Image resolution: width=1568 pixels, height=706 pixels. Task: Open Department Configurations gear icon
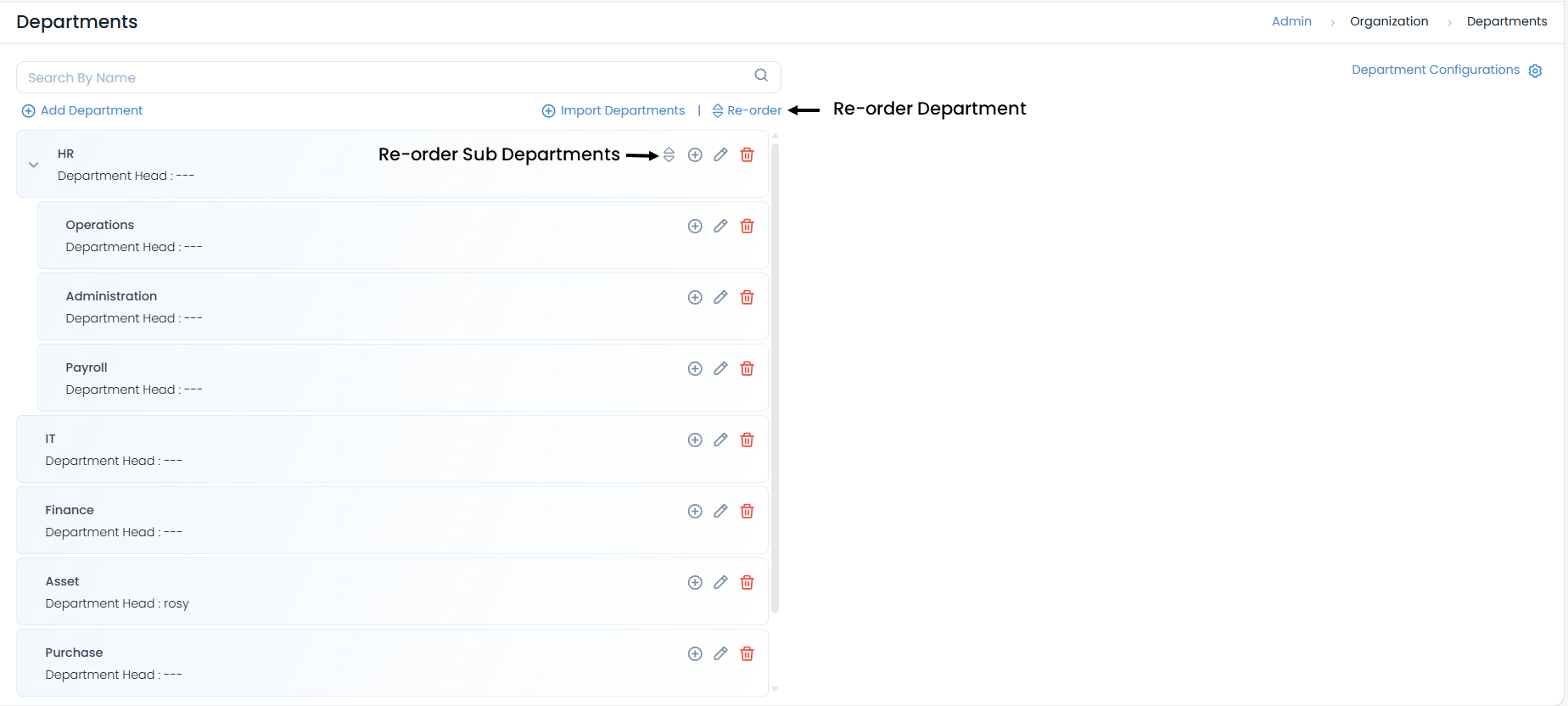[x=1535, y=70]
